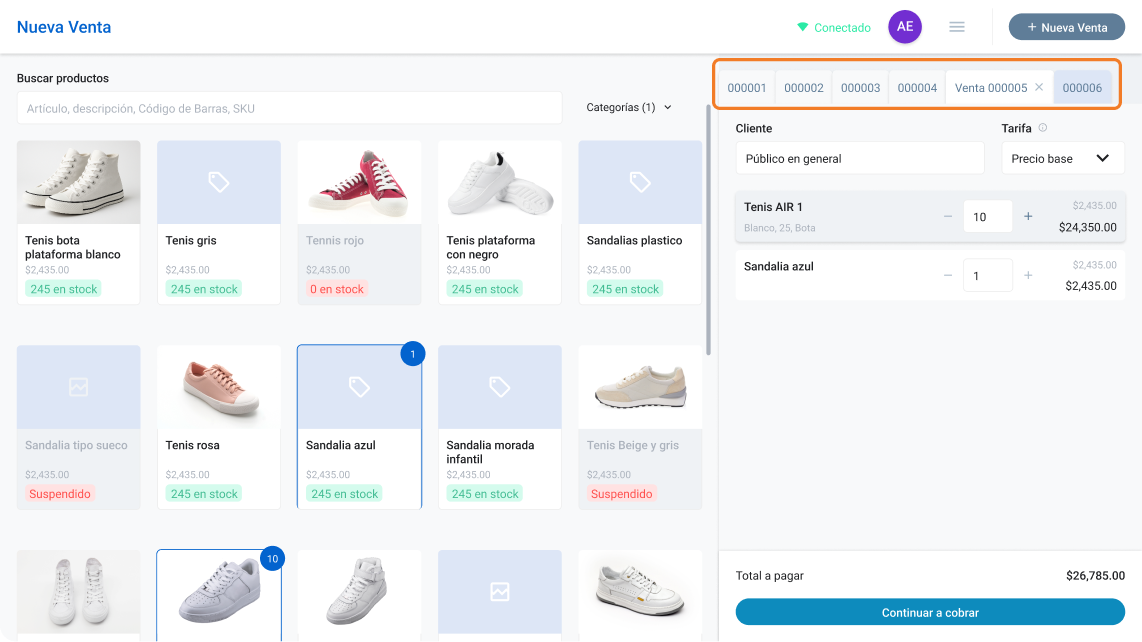Image resolution: width=1142 pixels, height=642 pixels.
Task: Select Tenis Beige y gris image
Action: click(640, 387)
